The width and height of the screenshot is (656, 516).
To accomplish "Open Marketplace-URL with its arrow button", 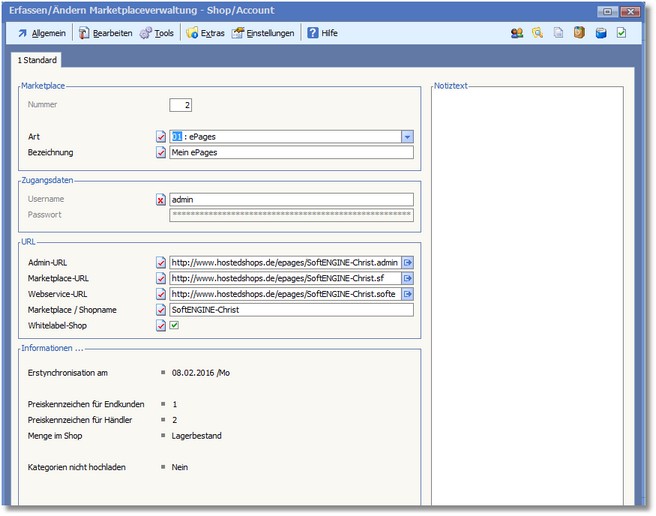I will click(407, 278).
